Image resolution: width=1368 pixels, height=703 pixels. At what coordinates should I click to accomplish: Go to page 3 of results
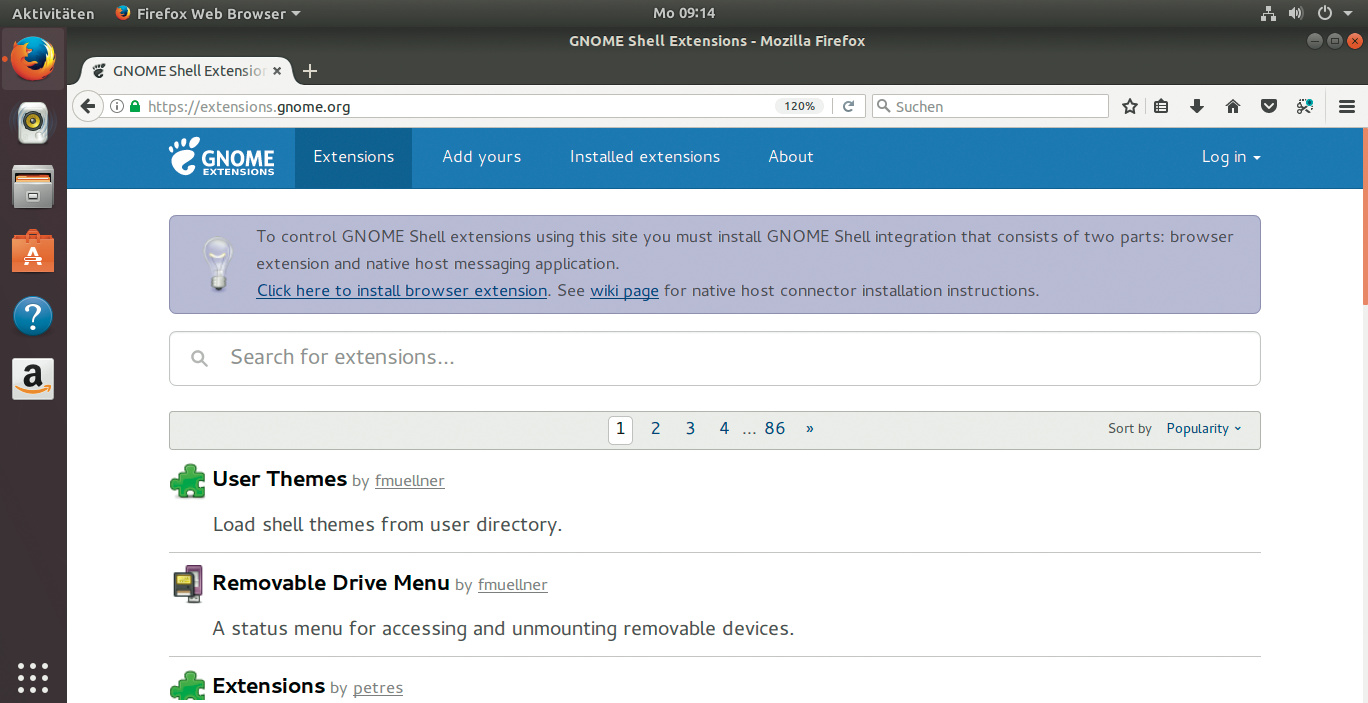690,429
